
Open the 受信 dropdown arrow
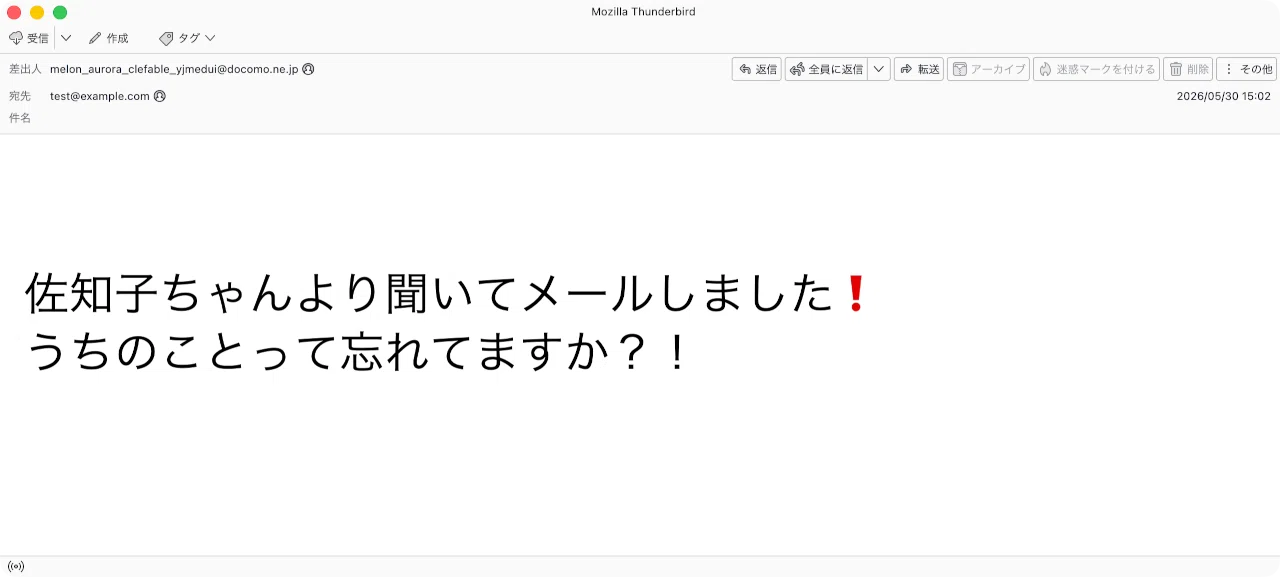[x=66, y=38]
